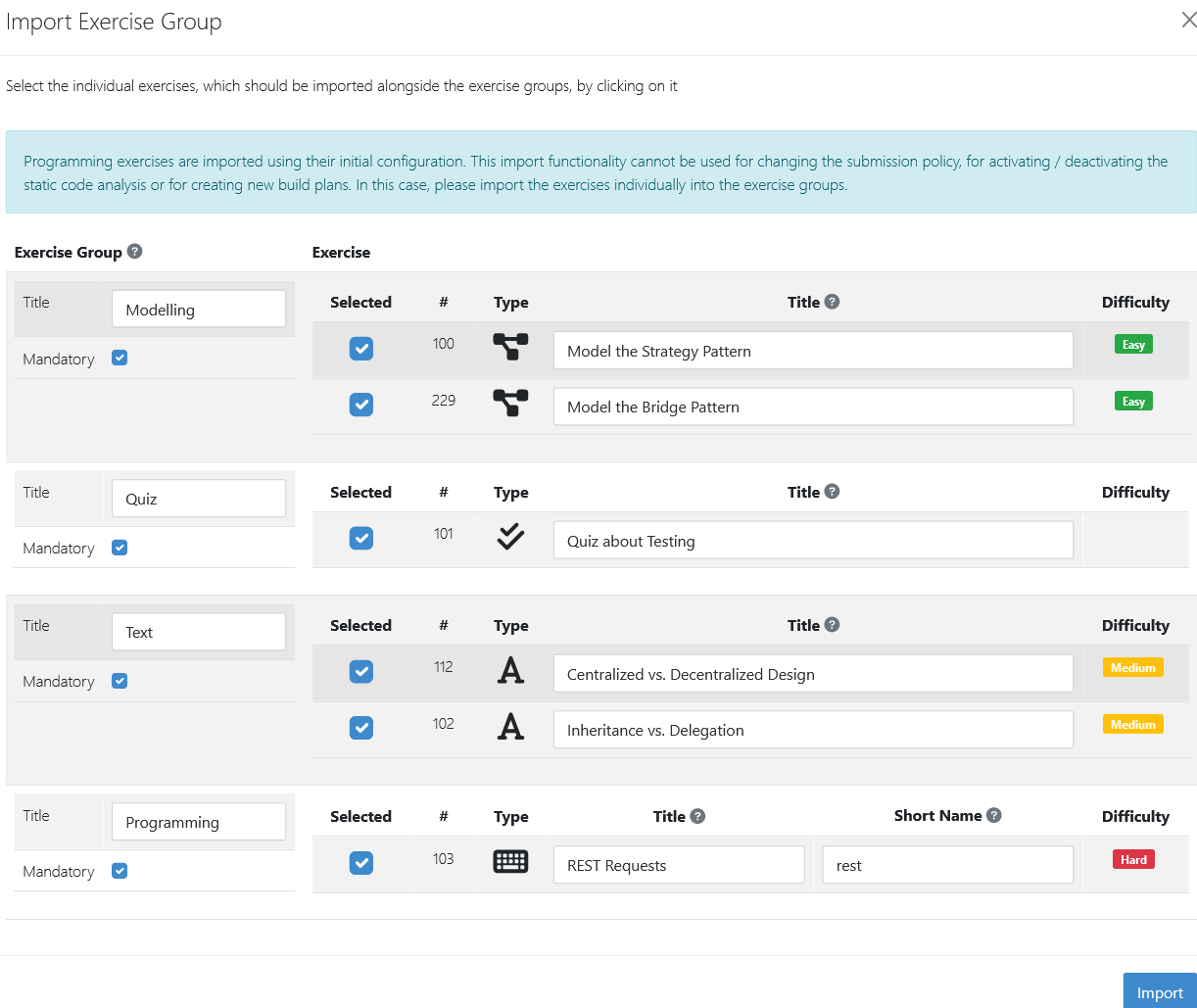Click the short name field containing rest

pyautogui.click(x=946, y=864)
